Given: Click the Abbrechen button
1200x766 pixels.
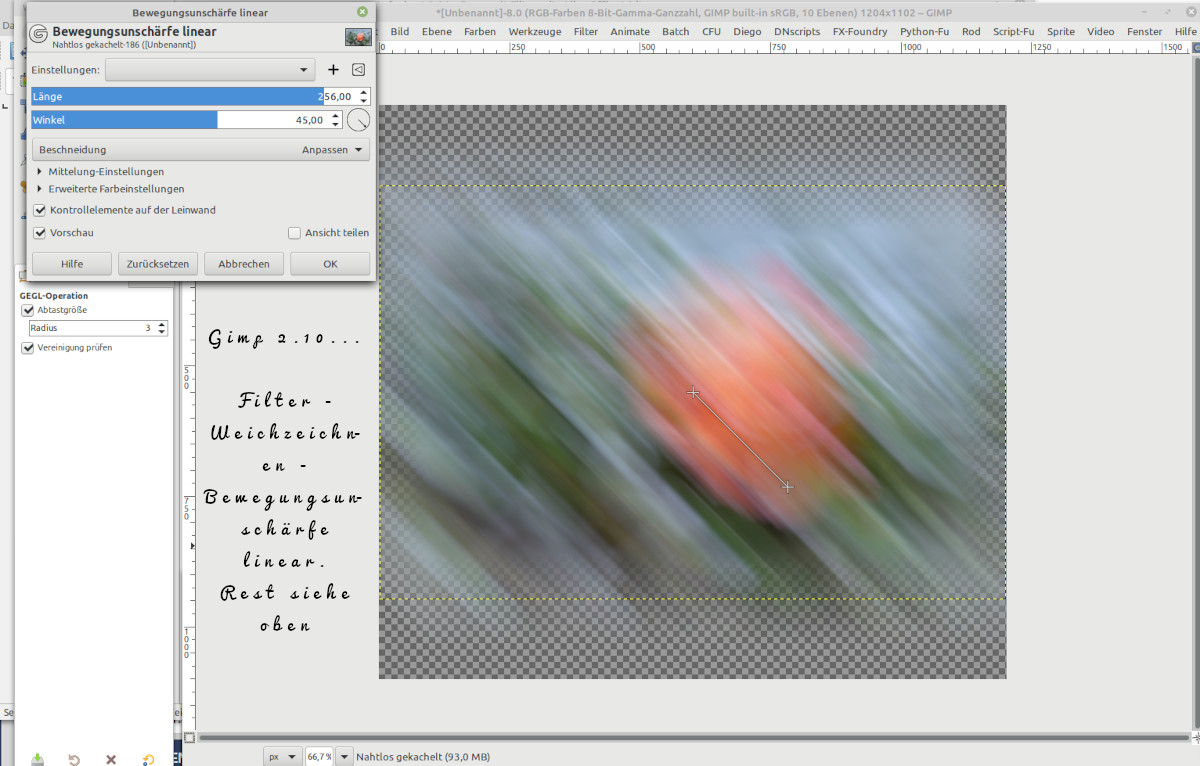Looking at the screenshot, I should coord(244,264).
